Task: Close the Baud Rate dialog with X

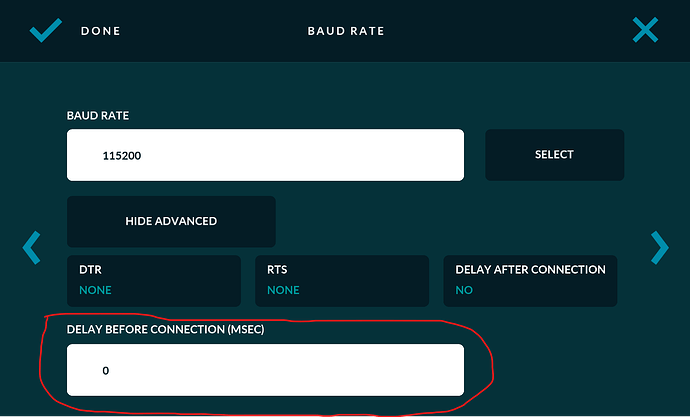Action: coord(645,31)
